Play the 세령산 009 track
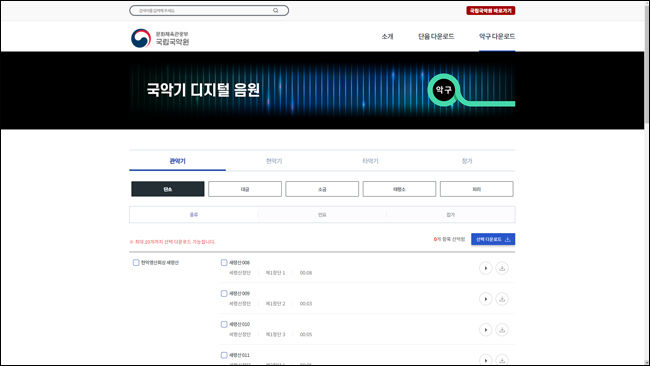 [x=485, y=299]
